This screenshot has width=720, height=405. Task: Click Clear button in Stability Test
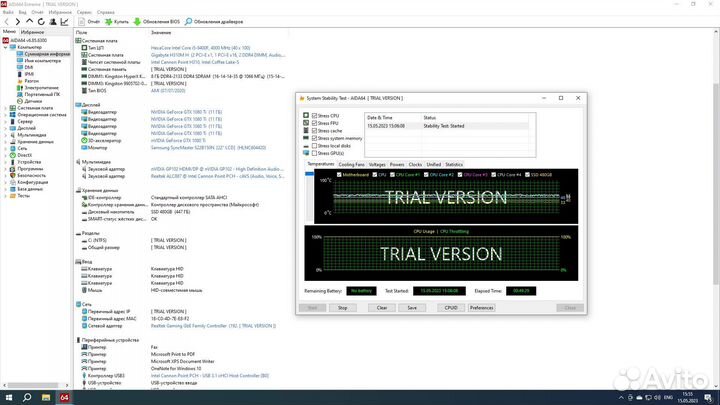pyautogui.click(x=382, y=308)
